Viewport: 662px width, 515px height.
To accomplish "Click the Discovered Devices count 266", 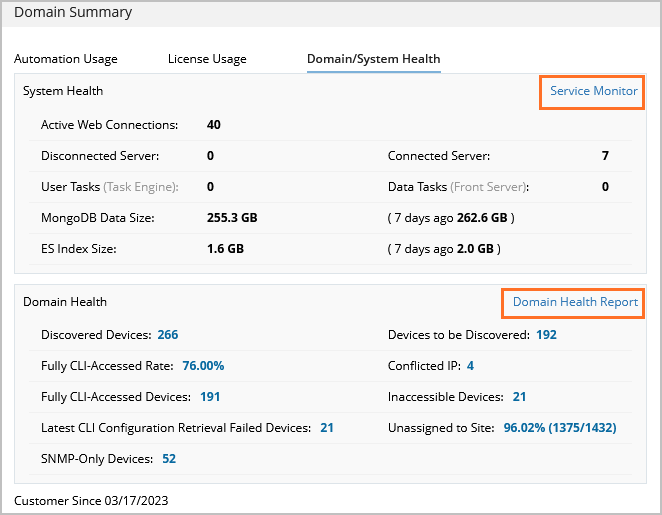I will [x=167, y=335].
